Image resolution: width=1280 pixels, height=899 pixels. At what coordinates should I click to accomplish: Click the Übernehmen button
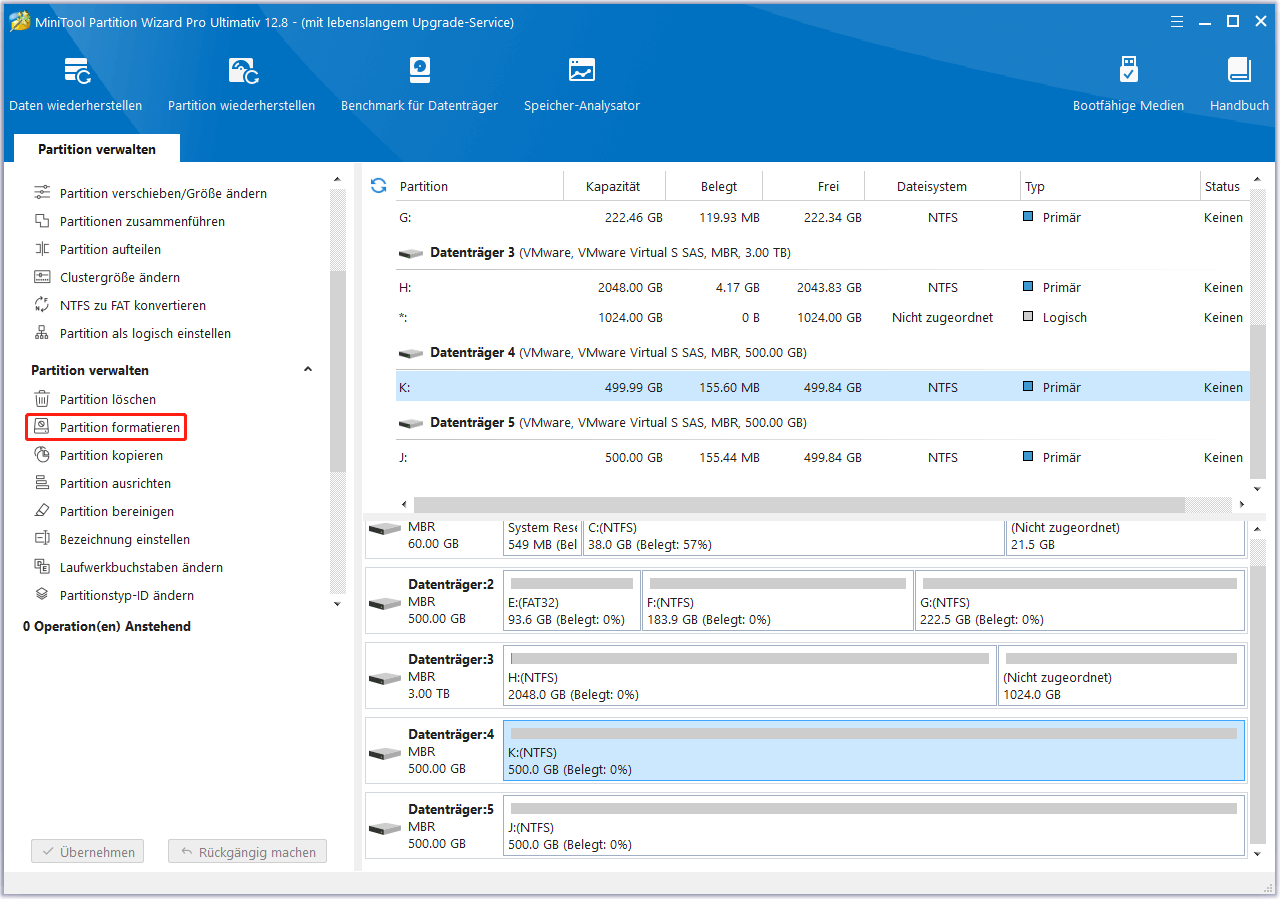click(x=88, y=852)
